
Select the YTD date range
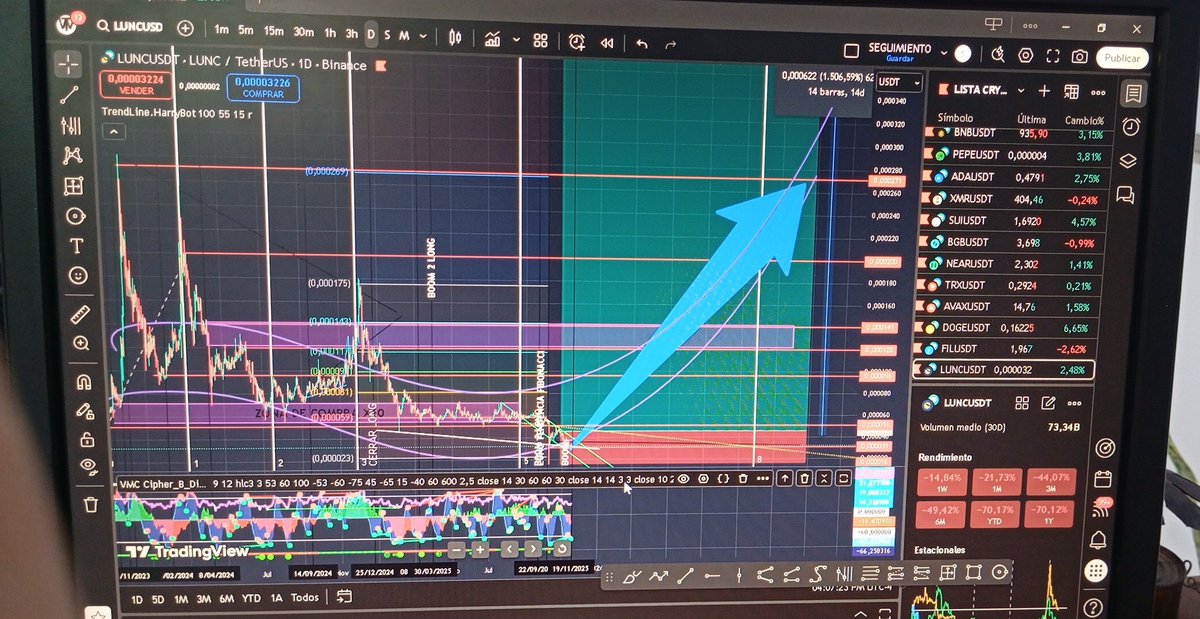(x=251, y=598)
